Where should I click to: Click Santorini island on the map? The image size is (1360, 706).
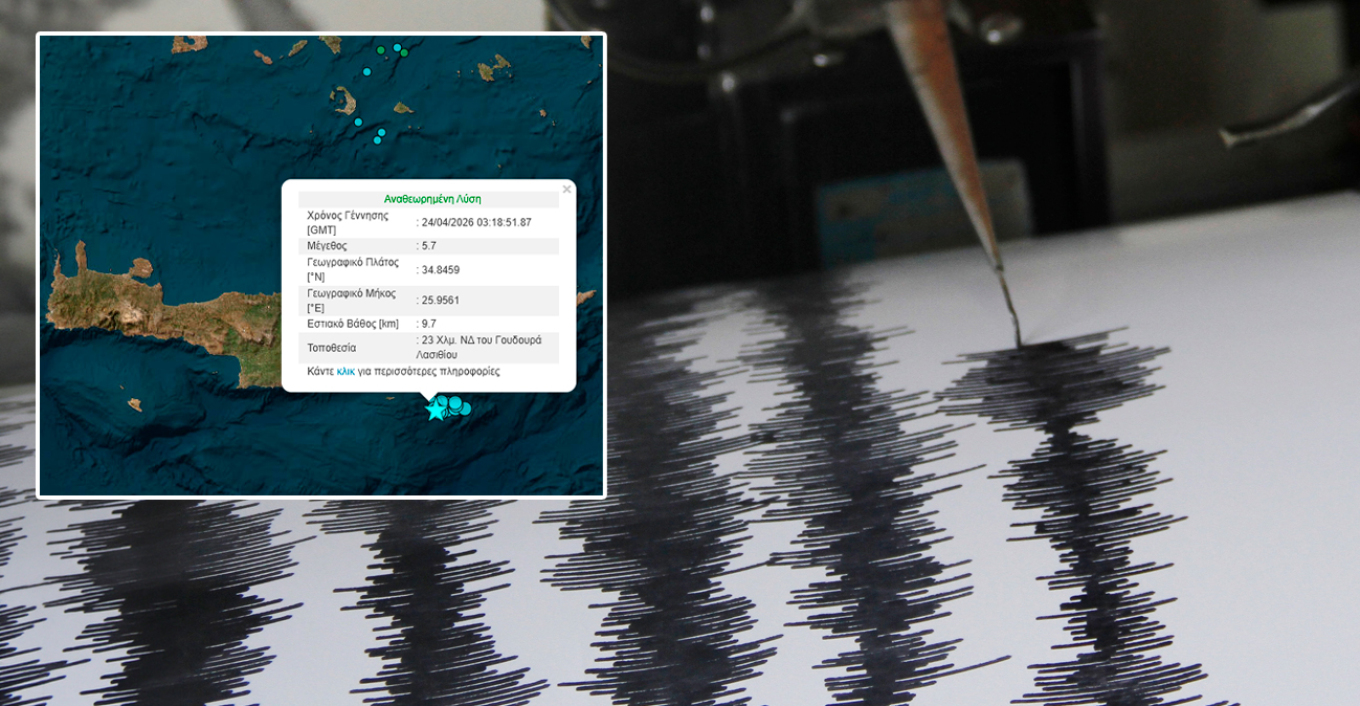[344, 100]
